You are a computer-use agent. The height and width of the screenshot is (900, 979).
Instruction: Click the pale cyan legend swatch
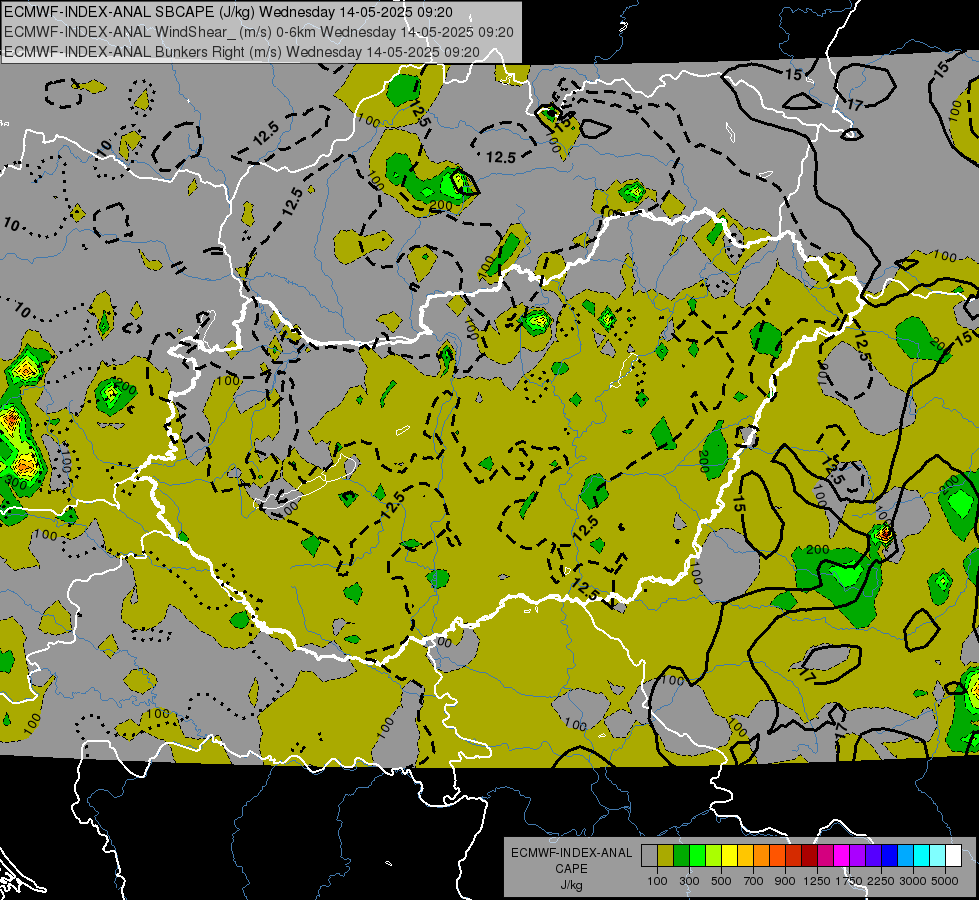coord(938,856)
